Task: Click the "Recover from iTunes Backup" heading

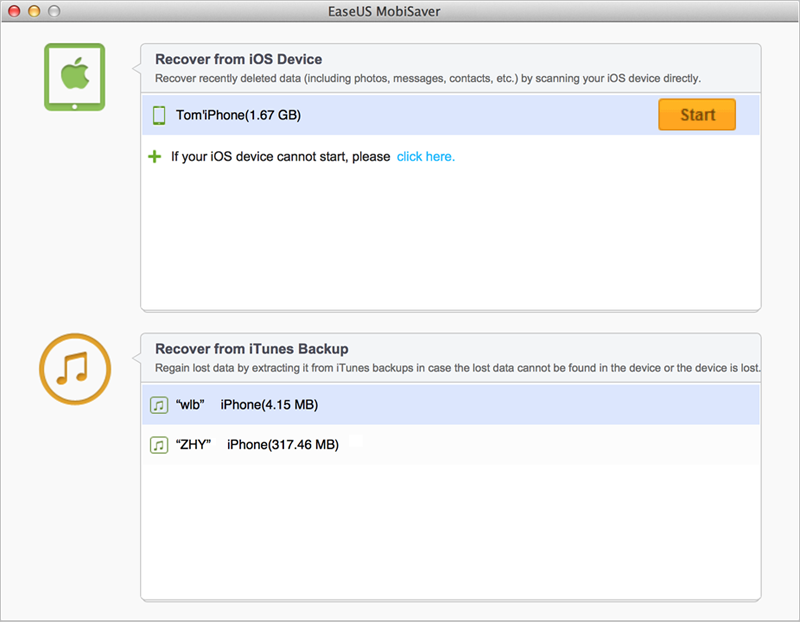Action: coord(251,349)
